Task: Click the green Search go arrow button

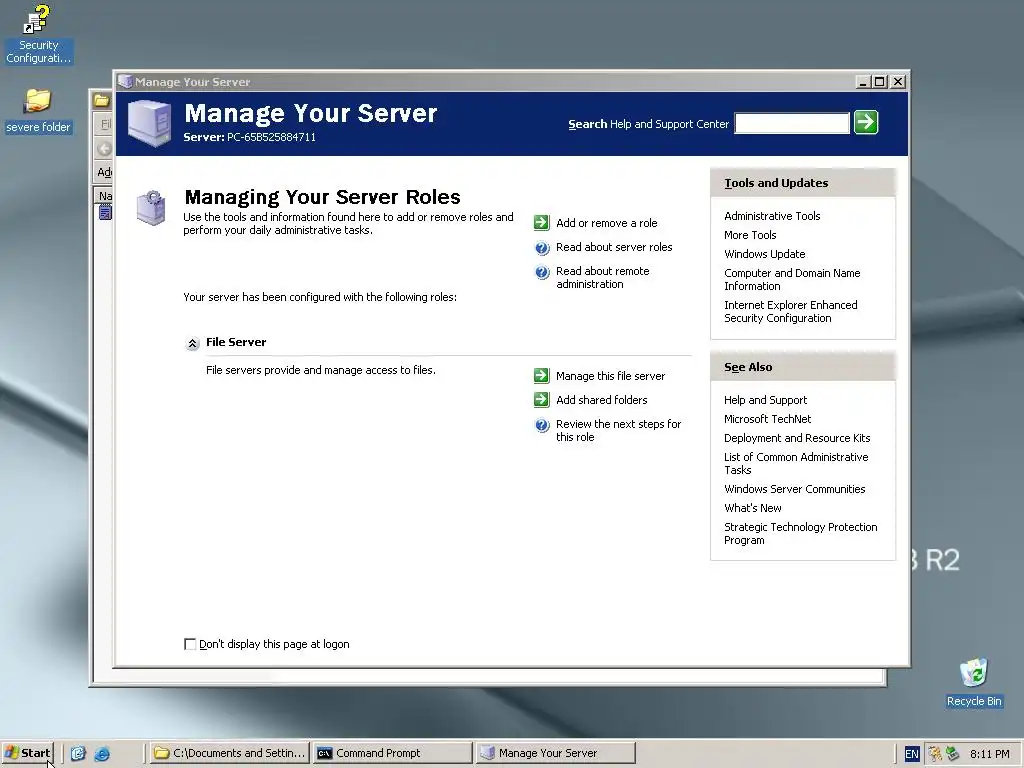Action: (x=866, y=122)
